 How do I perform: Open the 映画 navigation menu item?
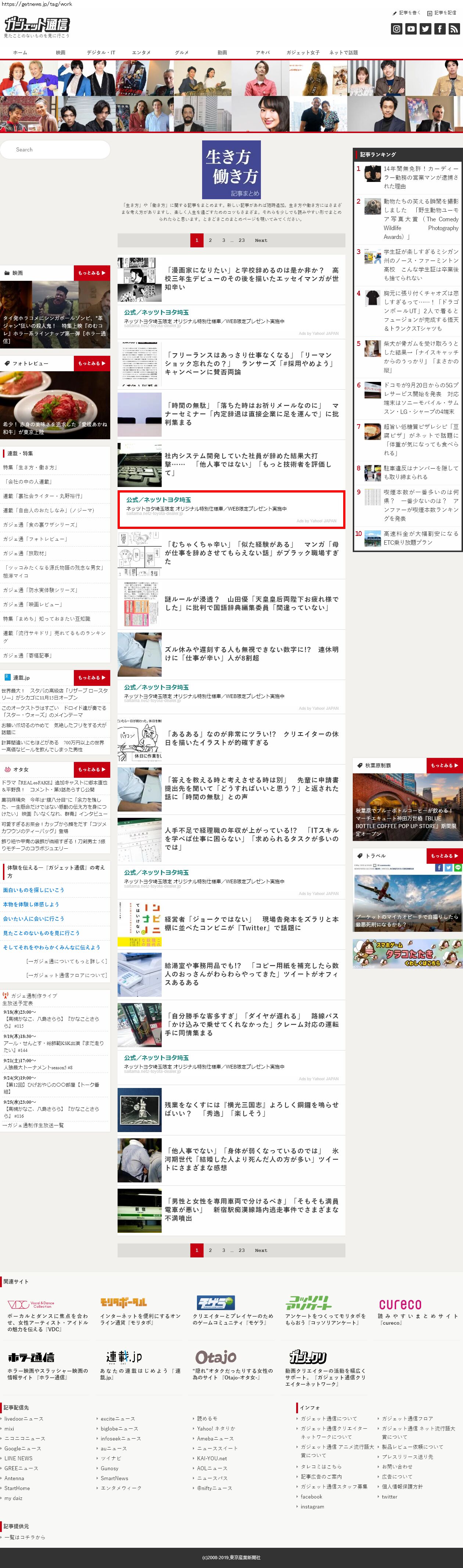tap(60, 52)
